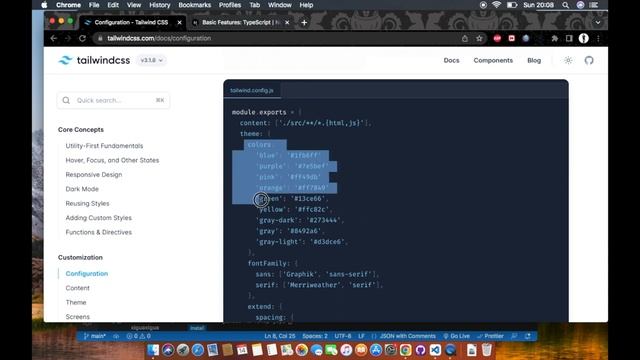Open the Chrome History menu
Viewport: 640px width, 360px height.
(160, 5)
